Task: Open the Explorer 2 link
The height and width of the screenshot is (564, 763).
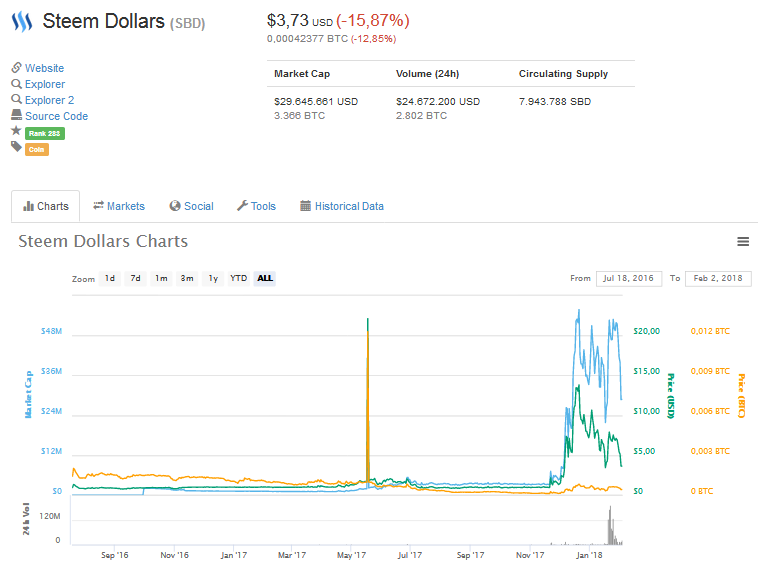Action: [x=50, y=100]
